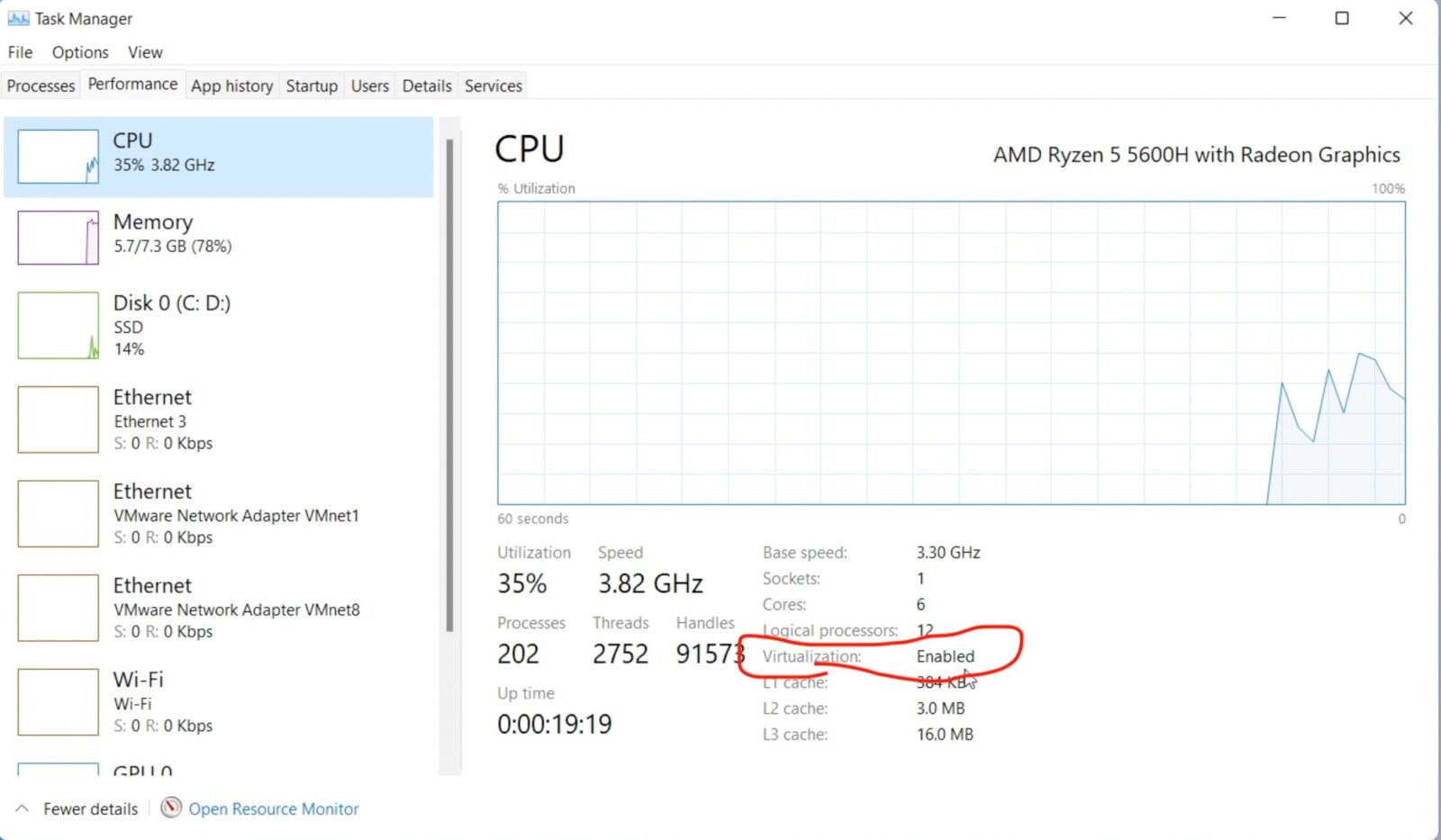Screen dimensions: 1441x840
Task: Click the Up time value 0:00:19:19
Action: click(x=554, y=724)
